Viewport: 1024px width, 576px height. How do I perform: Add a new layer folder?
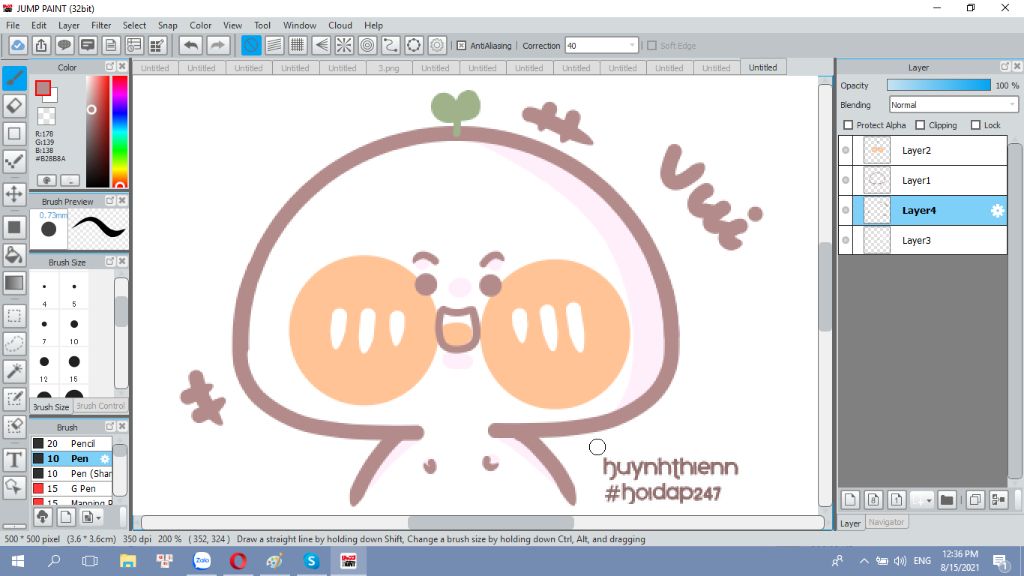(x=946, y=500)
